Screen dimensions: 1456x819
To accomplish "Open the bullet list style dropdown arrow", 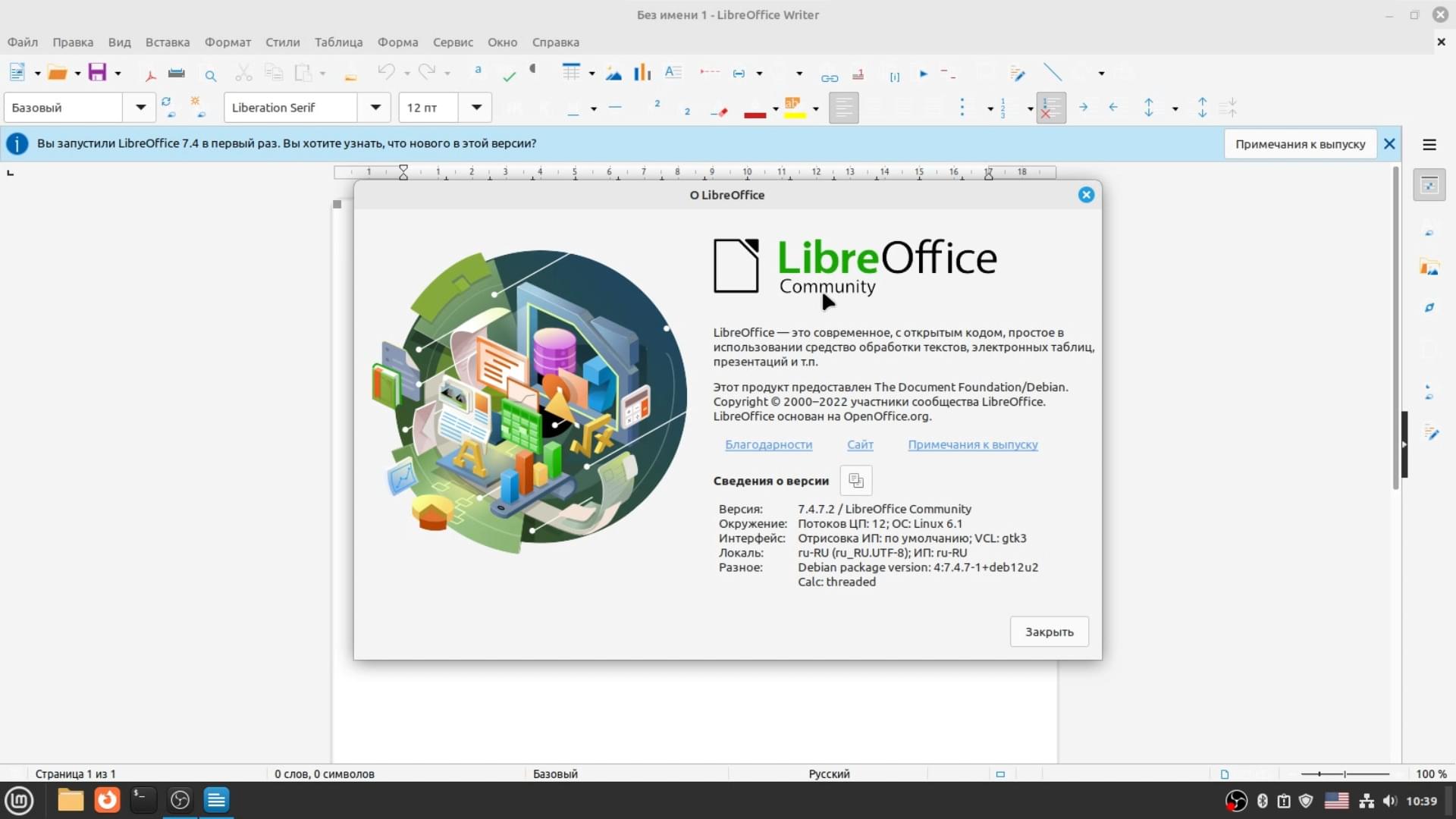I will 990,108.
